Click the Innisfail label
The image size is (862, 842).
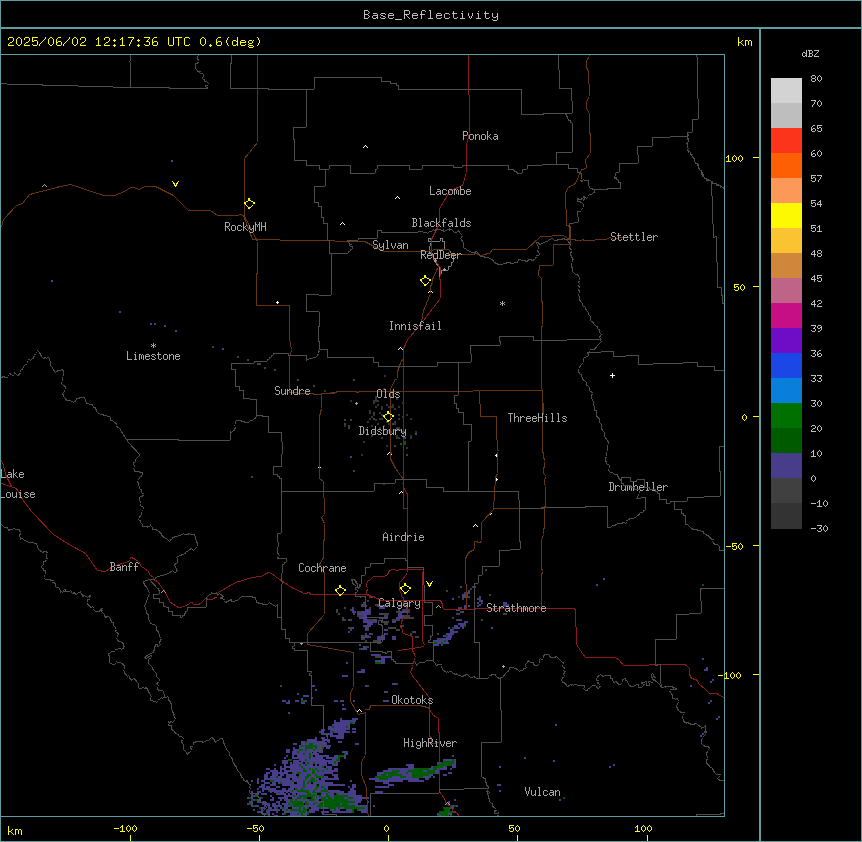click(415, 326)
